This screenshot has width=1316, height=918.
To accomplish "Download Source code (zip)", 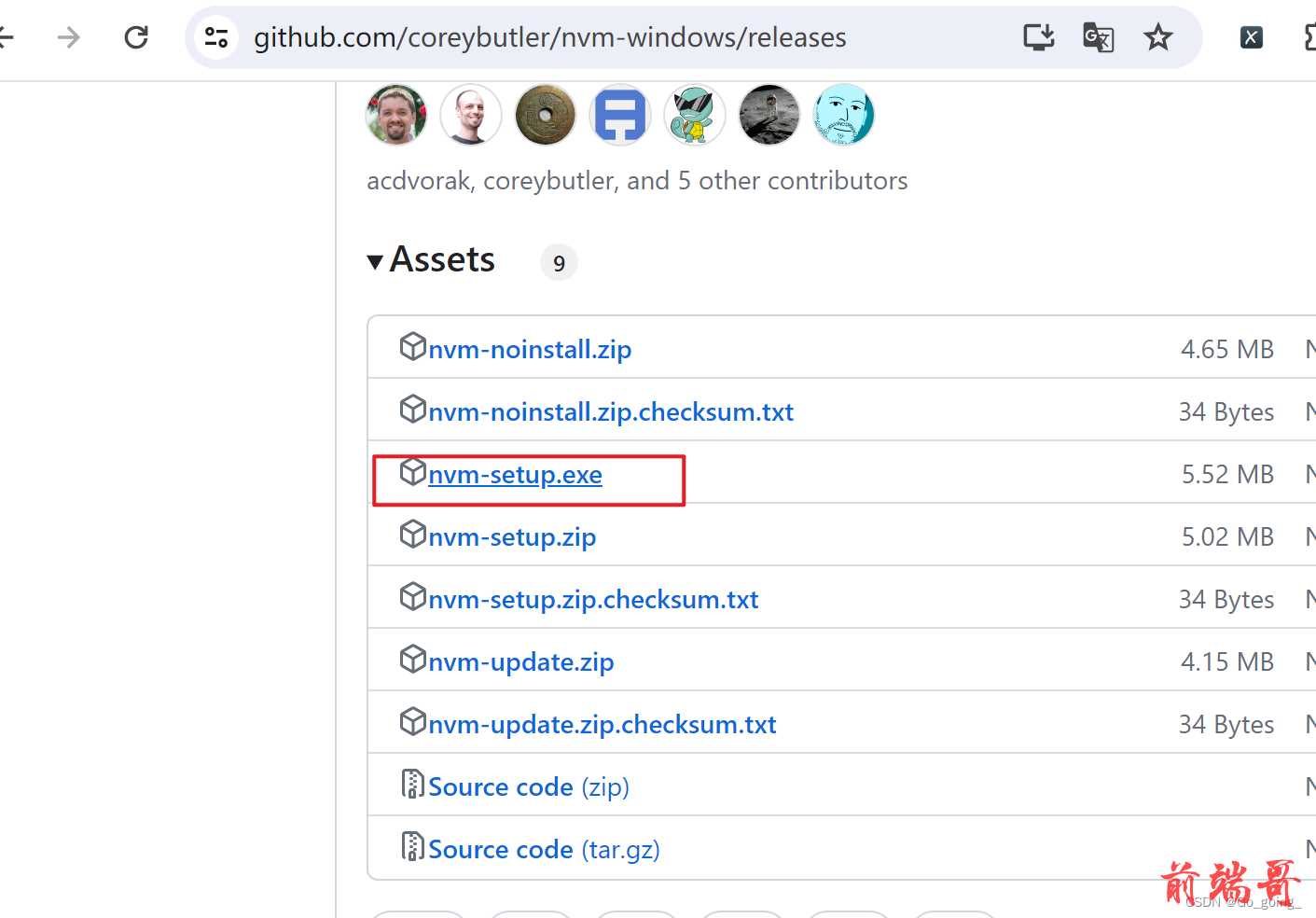I will click(x=529, y=786).
